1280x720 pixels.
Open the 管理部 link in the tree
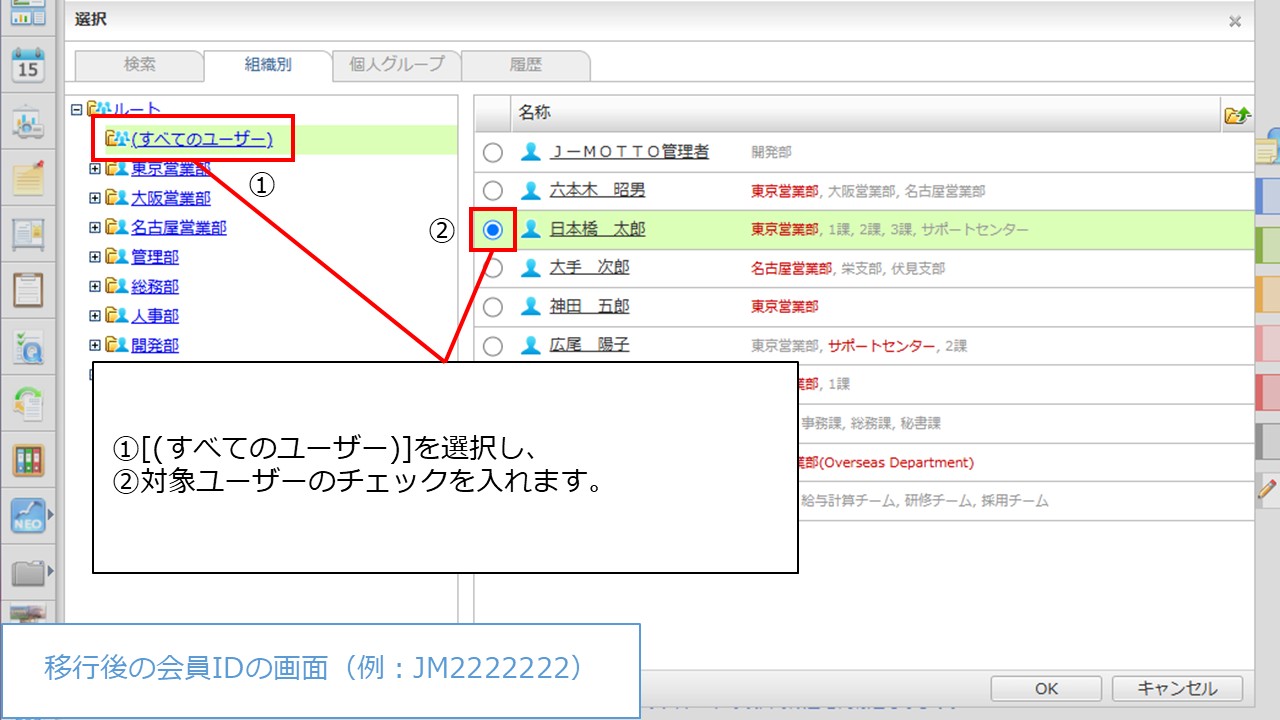155,257
